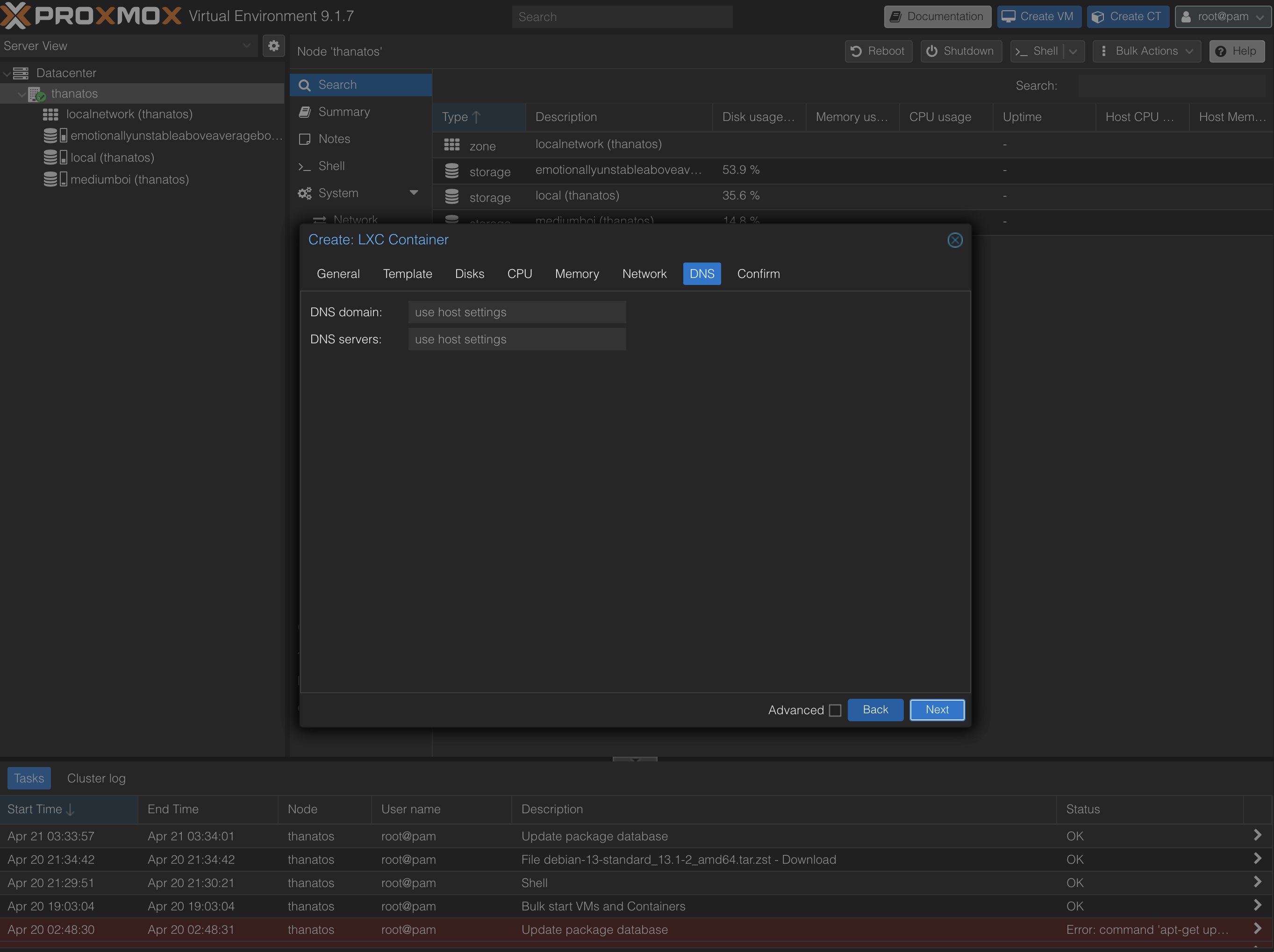Click the Documentation button
The image size is (1274, 952).
point(937,17)
